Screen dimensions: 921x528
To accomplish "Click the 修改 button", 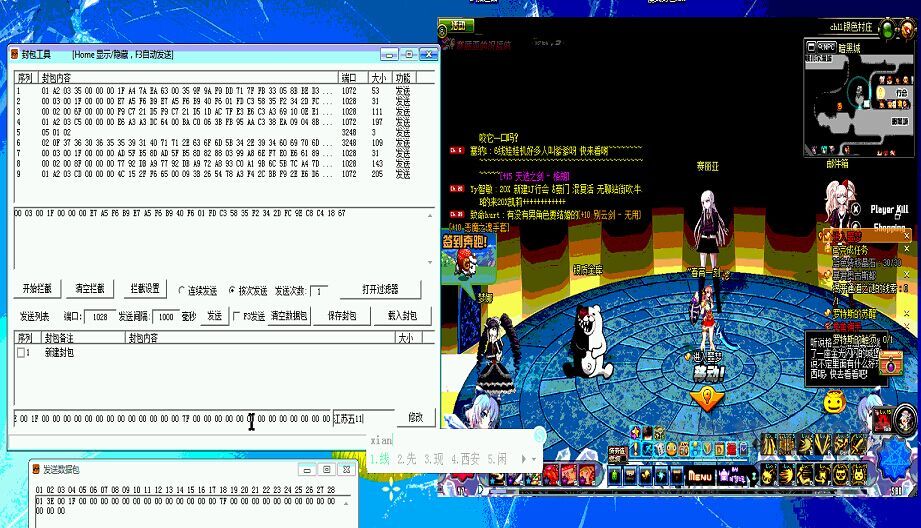I will pyautogui.click(x=415, y=417).
